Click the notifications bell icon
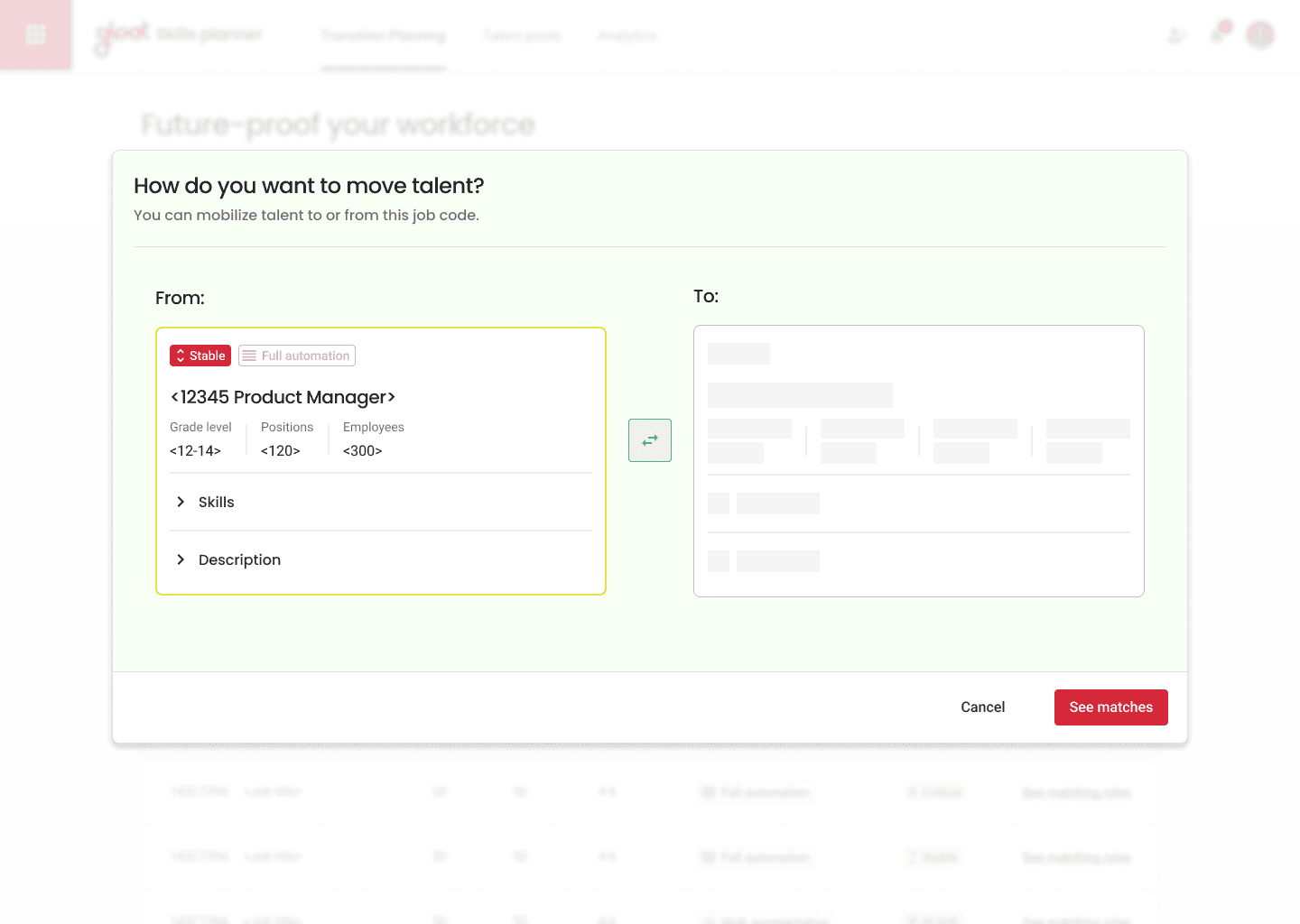 [x=1219, y=33]
